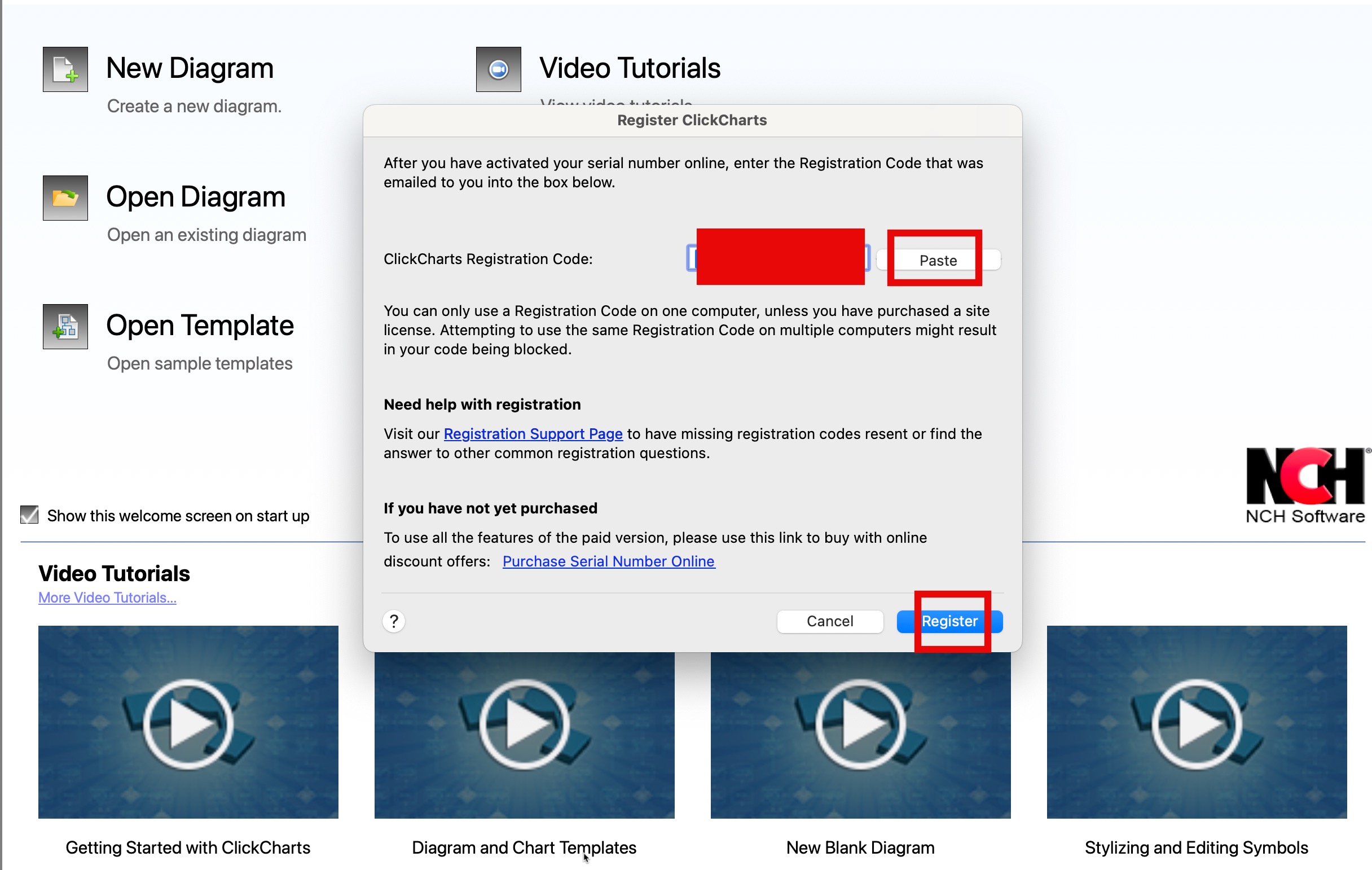Play Getting Started with ClickCharts video

(188, 722)
